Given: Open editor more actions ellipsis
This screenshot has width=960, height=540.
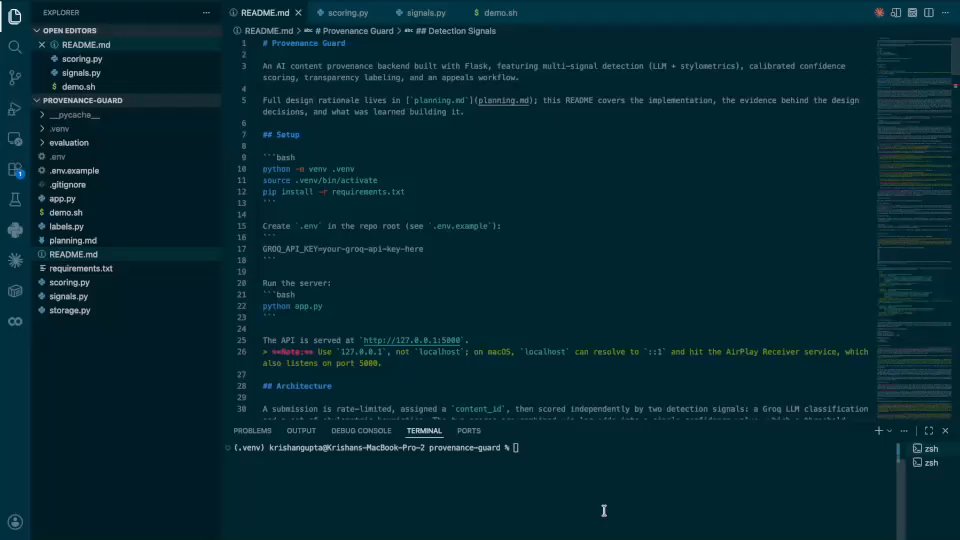Looking at the screenshot, I should pos(945,12).
